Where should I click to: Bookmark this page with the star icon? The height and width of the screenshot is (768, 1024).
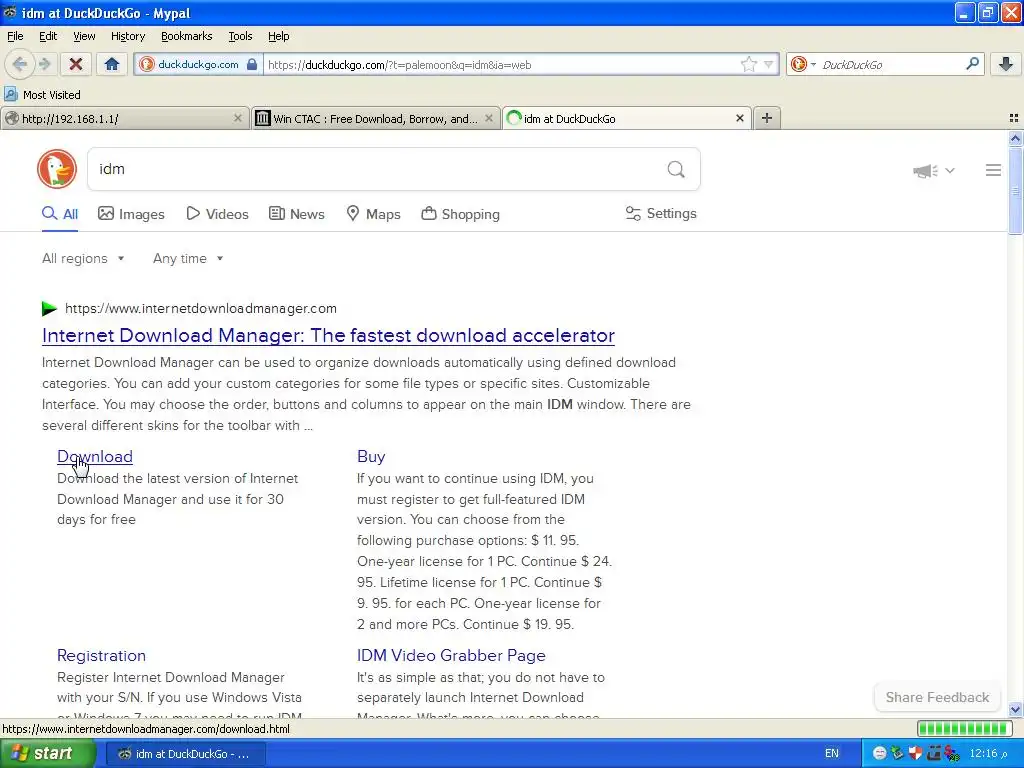tap(748, 64)
